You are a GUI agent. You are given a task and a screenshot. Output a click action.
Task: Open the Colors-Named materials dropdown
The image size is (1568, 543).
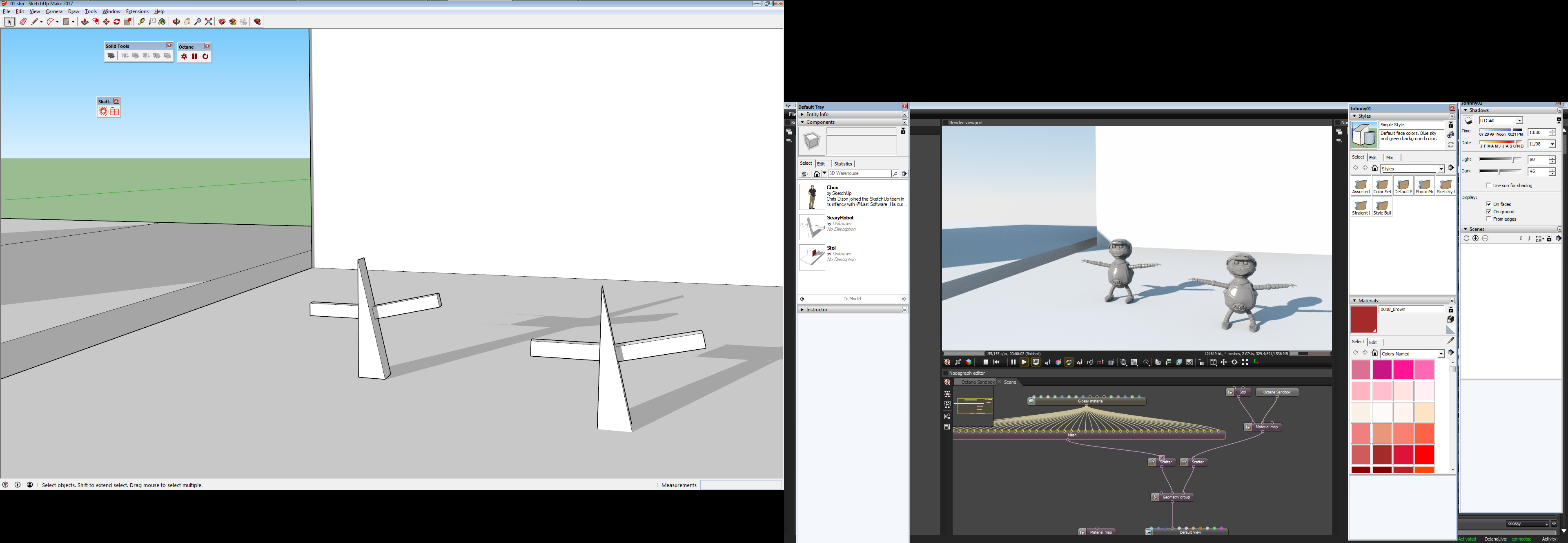point(1441,354)
